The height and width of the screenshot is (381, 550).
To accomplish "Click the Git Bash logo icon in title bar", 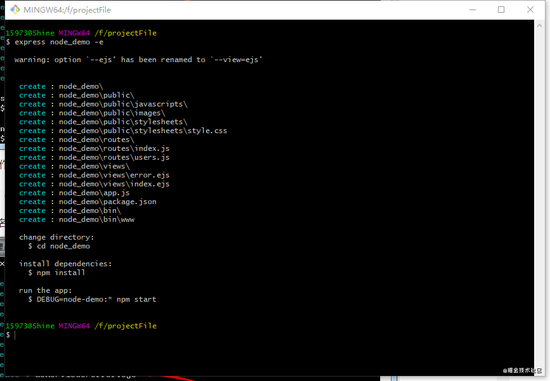I will [15, 9].
